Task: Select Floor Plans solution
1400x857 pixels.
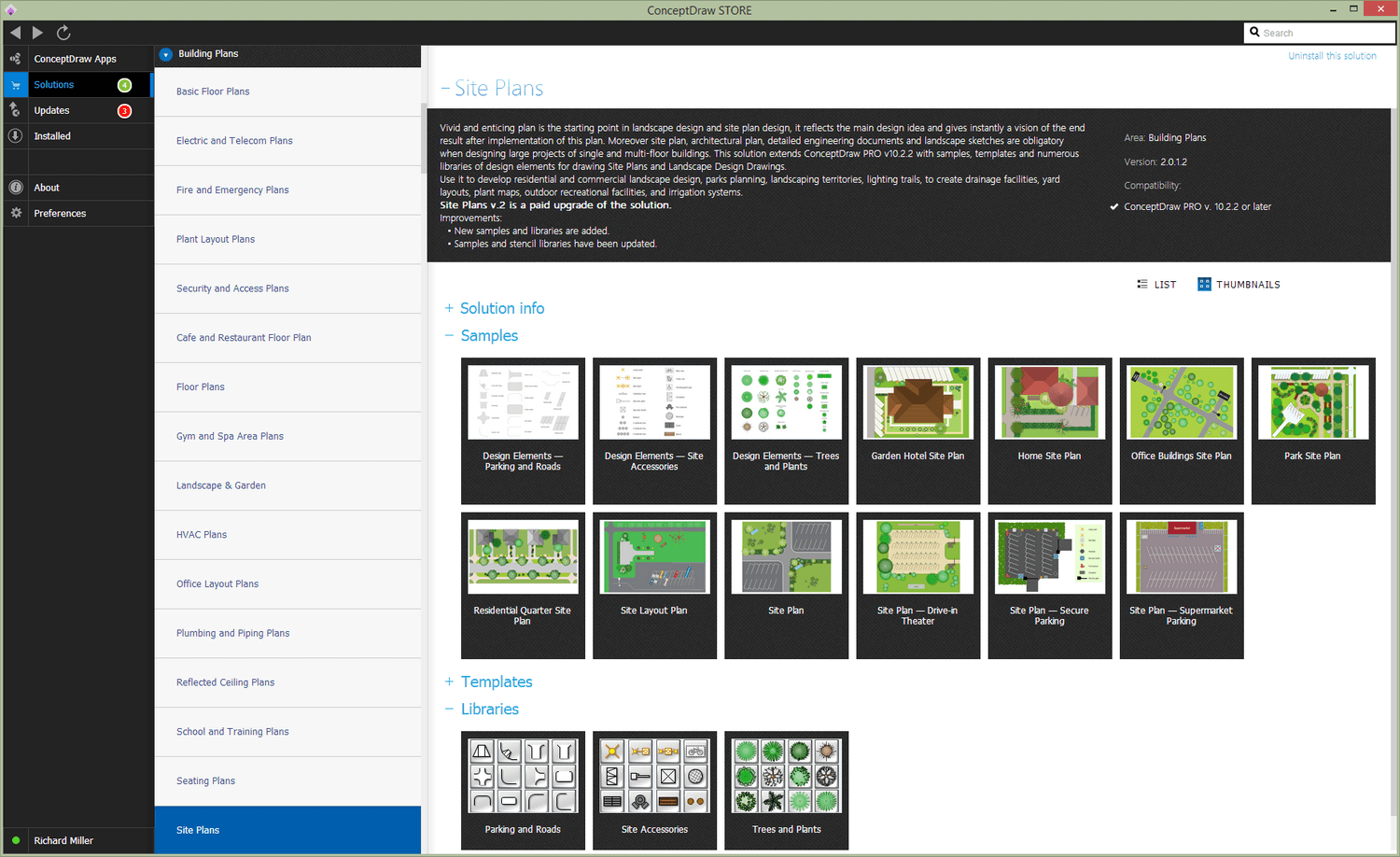Action: pyautogui.click(x=287, y=387)
